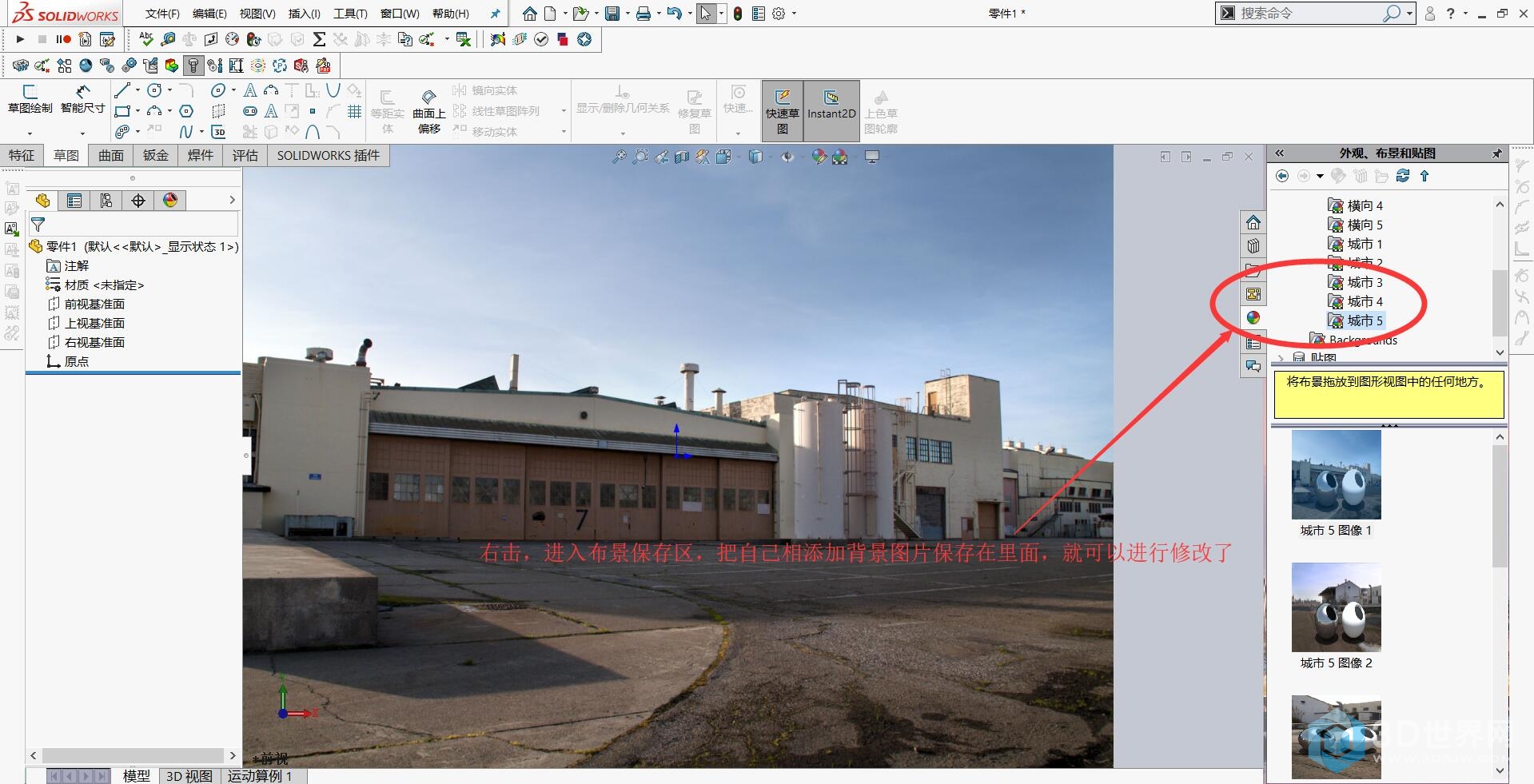Click the 城市 5 图像 1 scene thumbnail
The height and width of the screenshot is (784, 1534).
1336,475
